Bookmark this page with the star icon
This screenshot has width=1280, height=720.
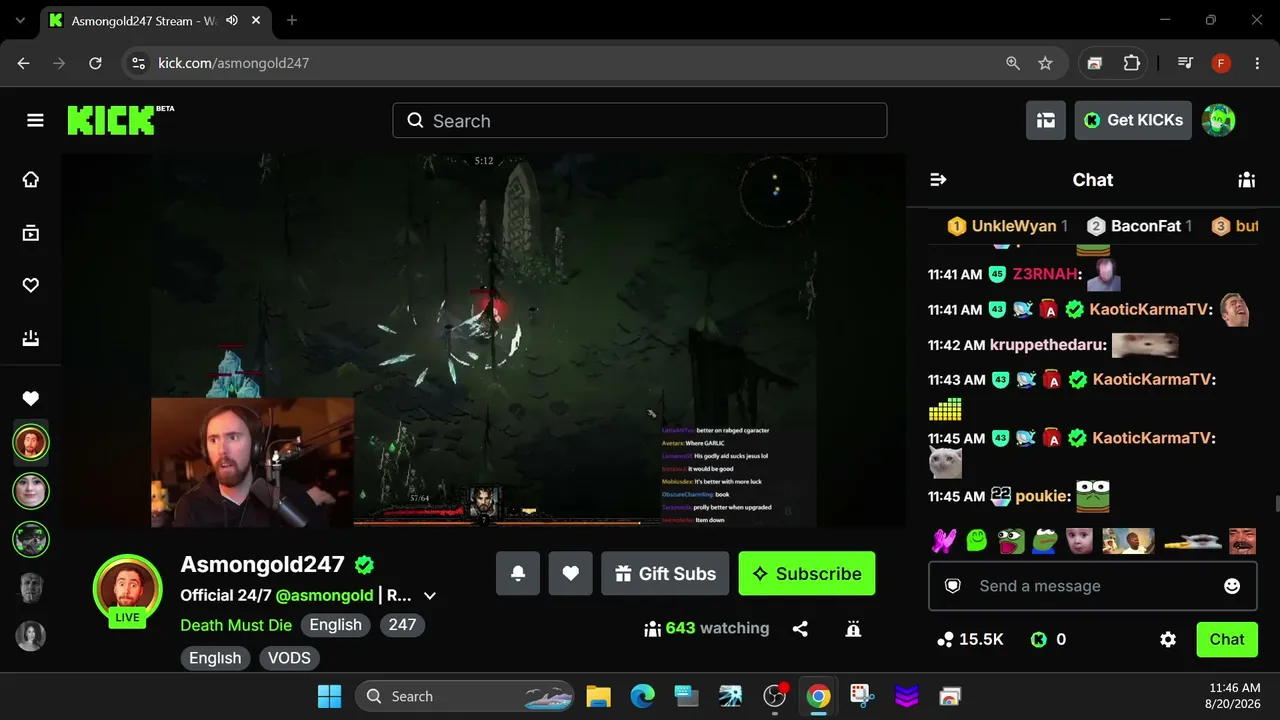pos(1045,63)
